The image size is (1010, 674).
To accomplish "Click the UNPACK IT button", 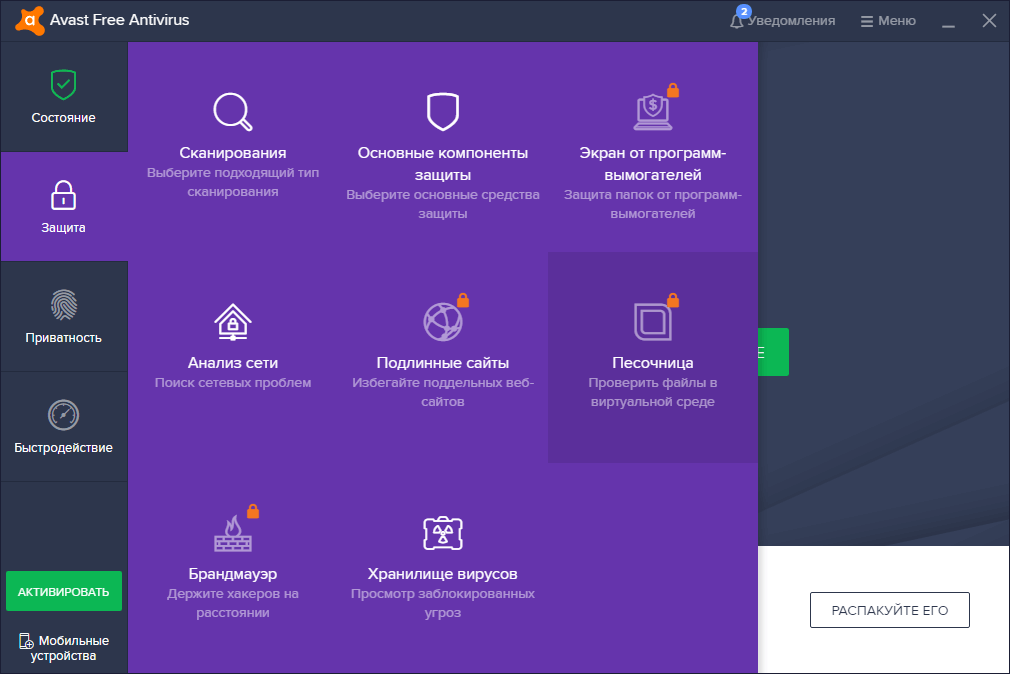I will pyautogui.click(x=889, y=610).
